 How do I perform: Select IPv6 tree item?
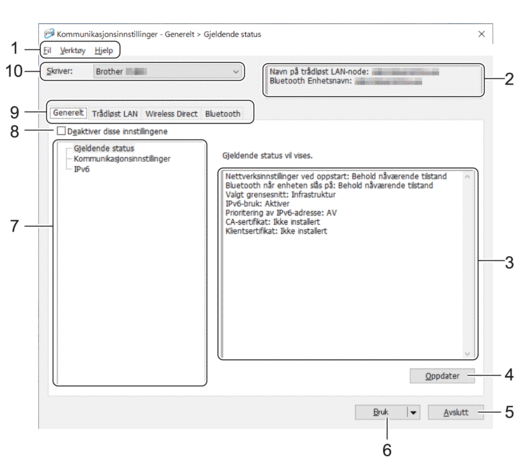click(x=82, y=169)
